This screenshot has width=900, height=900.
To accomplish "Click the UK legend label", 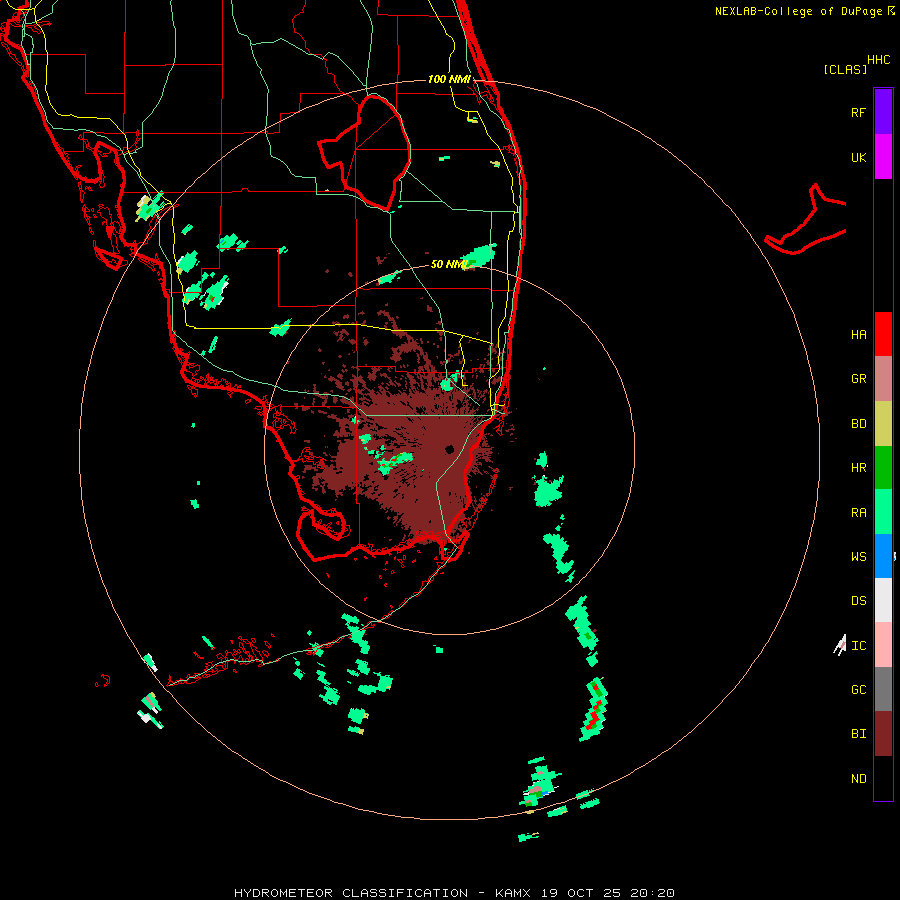I will 858,157.
